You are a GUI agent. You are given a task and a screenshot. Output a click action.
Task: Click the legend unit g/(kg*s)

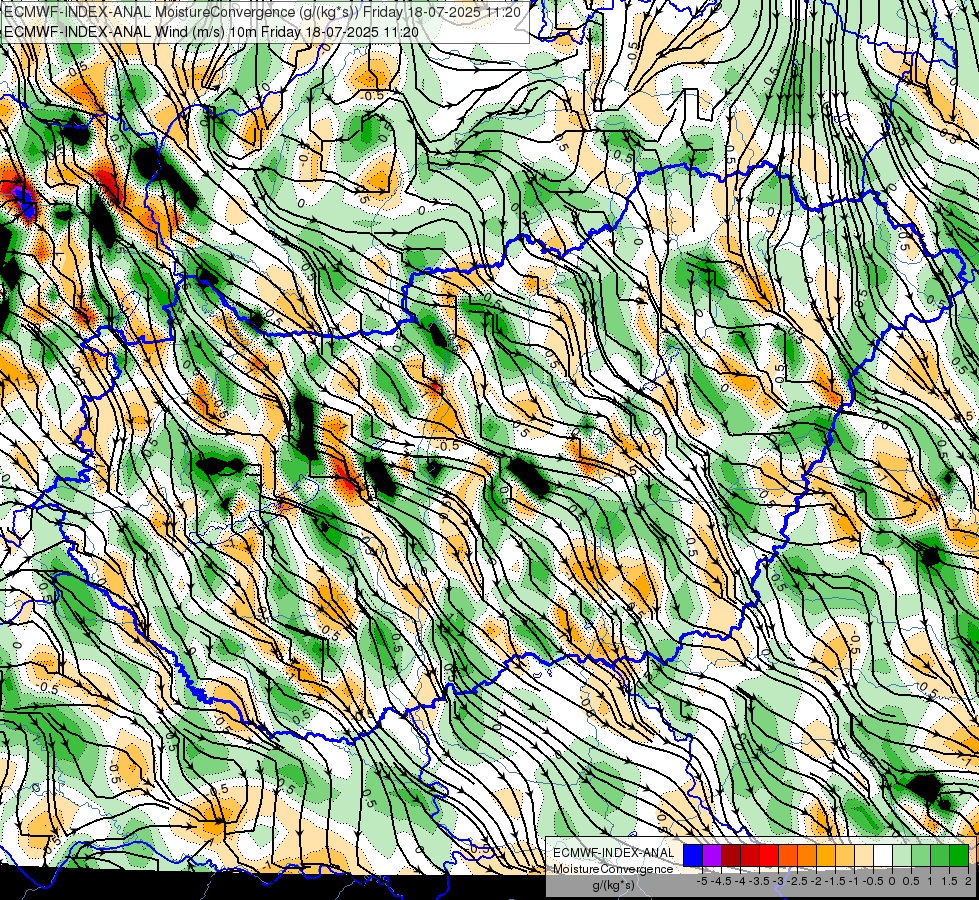tap(614, 885)
